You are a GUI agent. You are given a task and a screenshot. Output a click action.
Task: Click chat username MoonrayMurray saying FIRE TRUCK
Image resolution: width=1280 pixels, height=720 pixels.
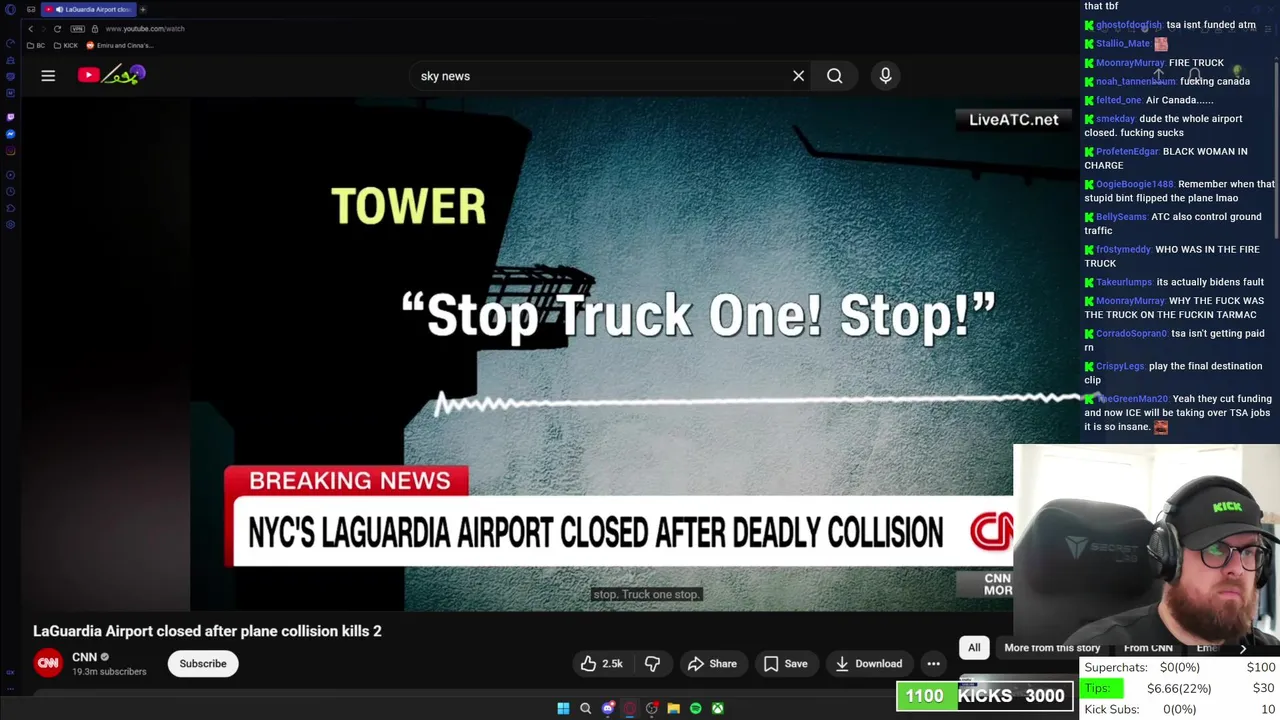click(1130, 63)
